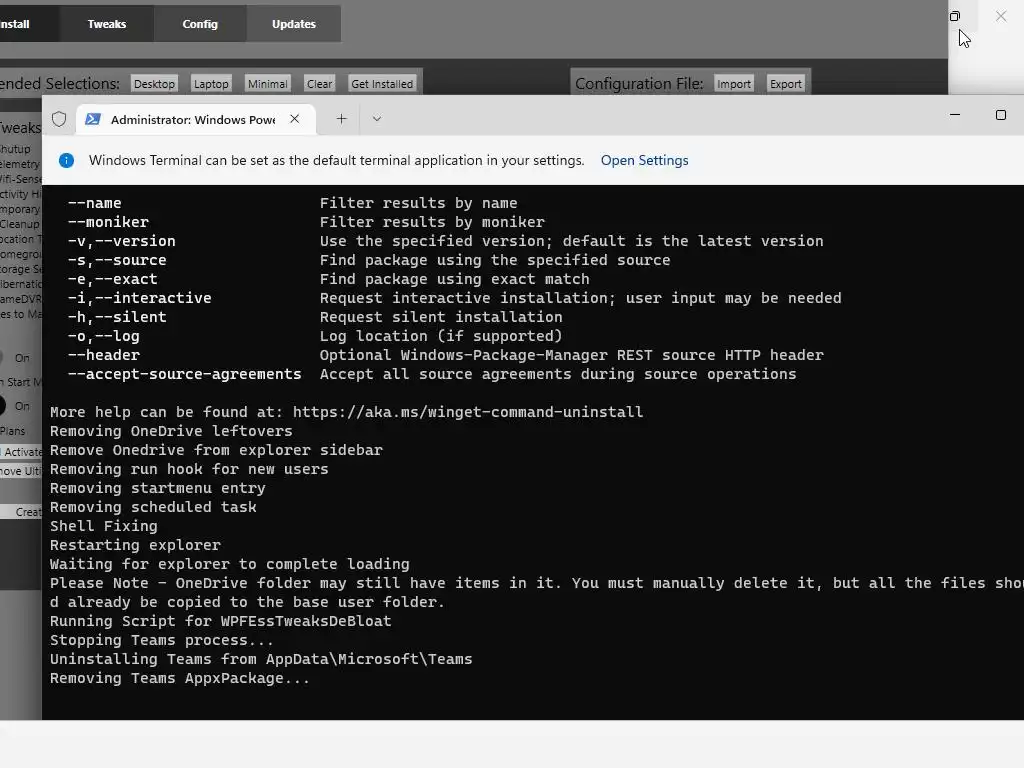Click the '--moniker' option in the terminal
This screenshot has height=768, width=1024.
coord(108,222)
